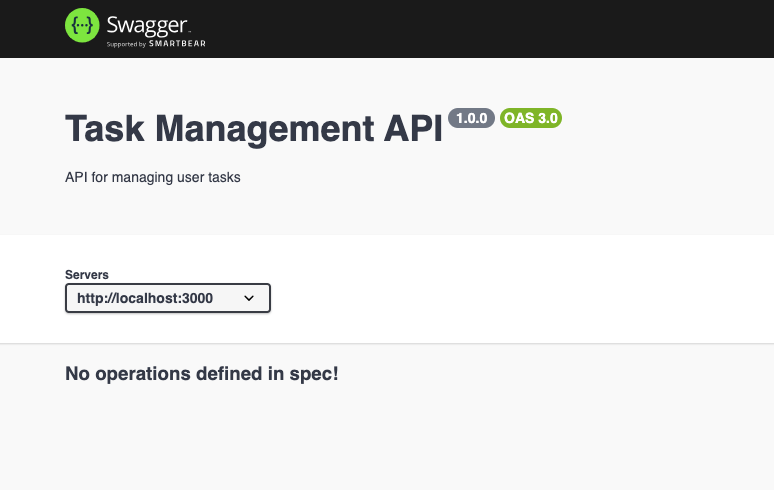
Task: Click the SMARTBEAR brand text
Action: point(177,43)
